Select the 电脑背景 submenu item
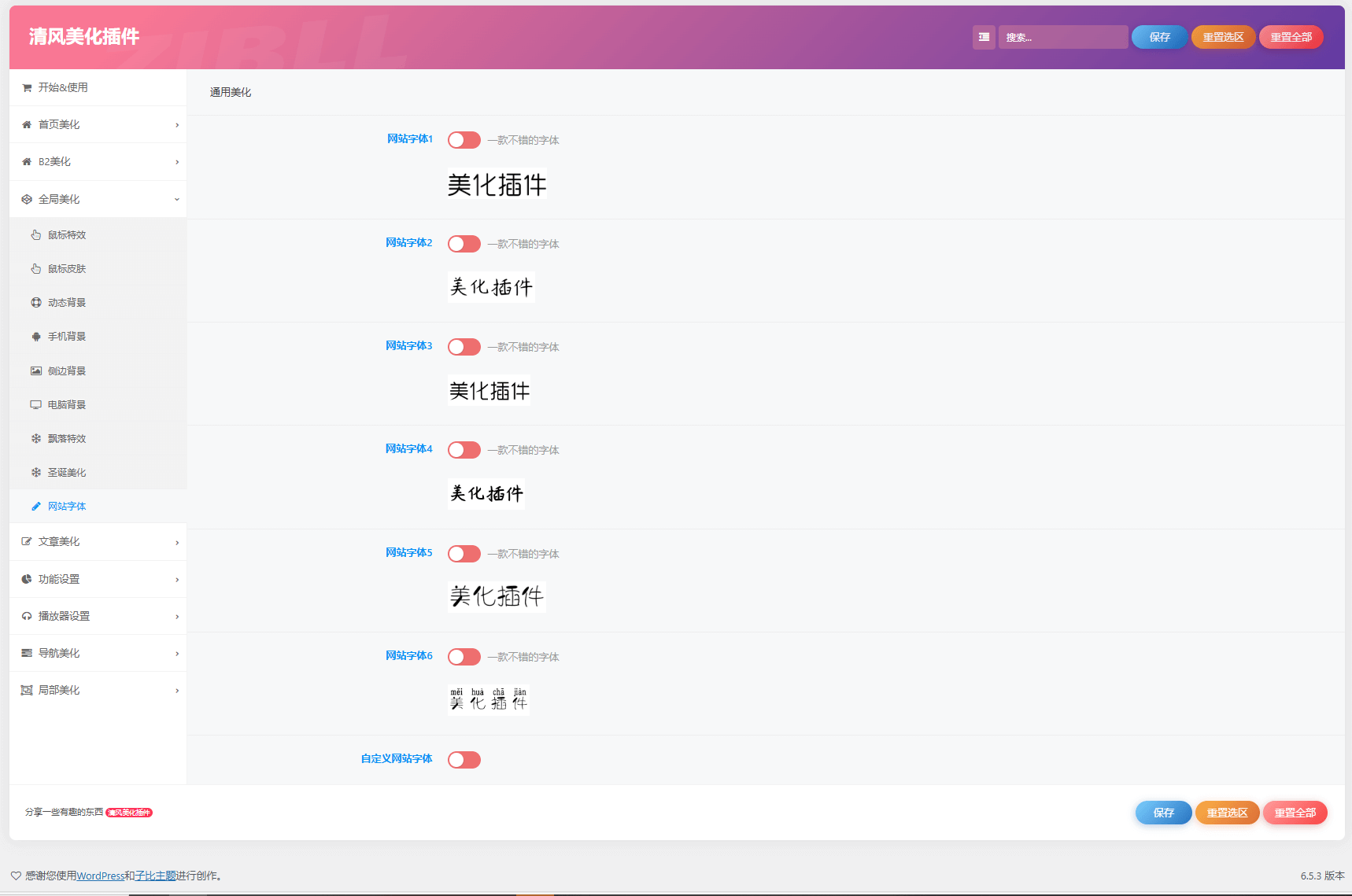This screenshot has height=896, width=1352. click(98, 405)
